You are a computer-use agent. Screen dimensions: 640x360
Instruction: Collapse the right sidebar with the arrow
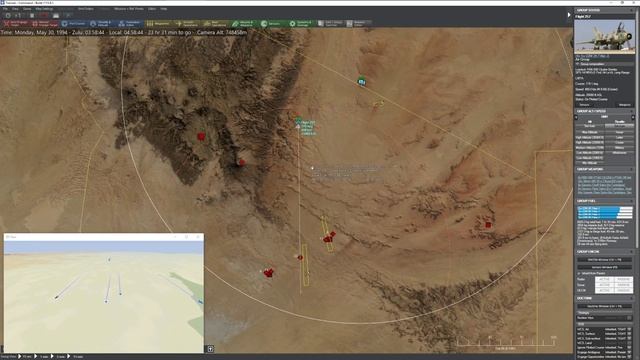569,15
